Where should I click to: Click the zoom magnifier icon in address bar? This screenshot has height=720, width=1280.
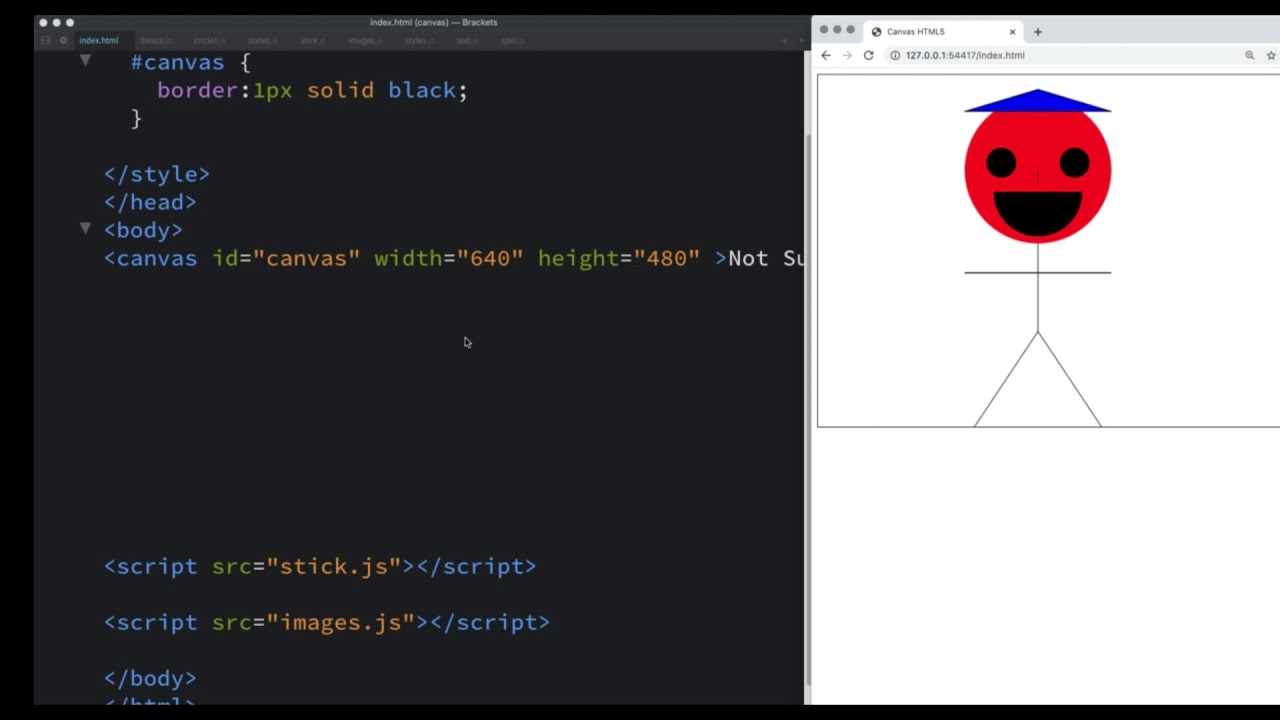click(1250, 55)
